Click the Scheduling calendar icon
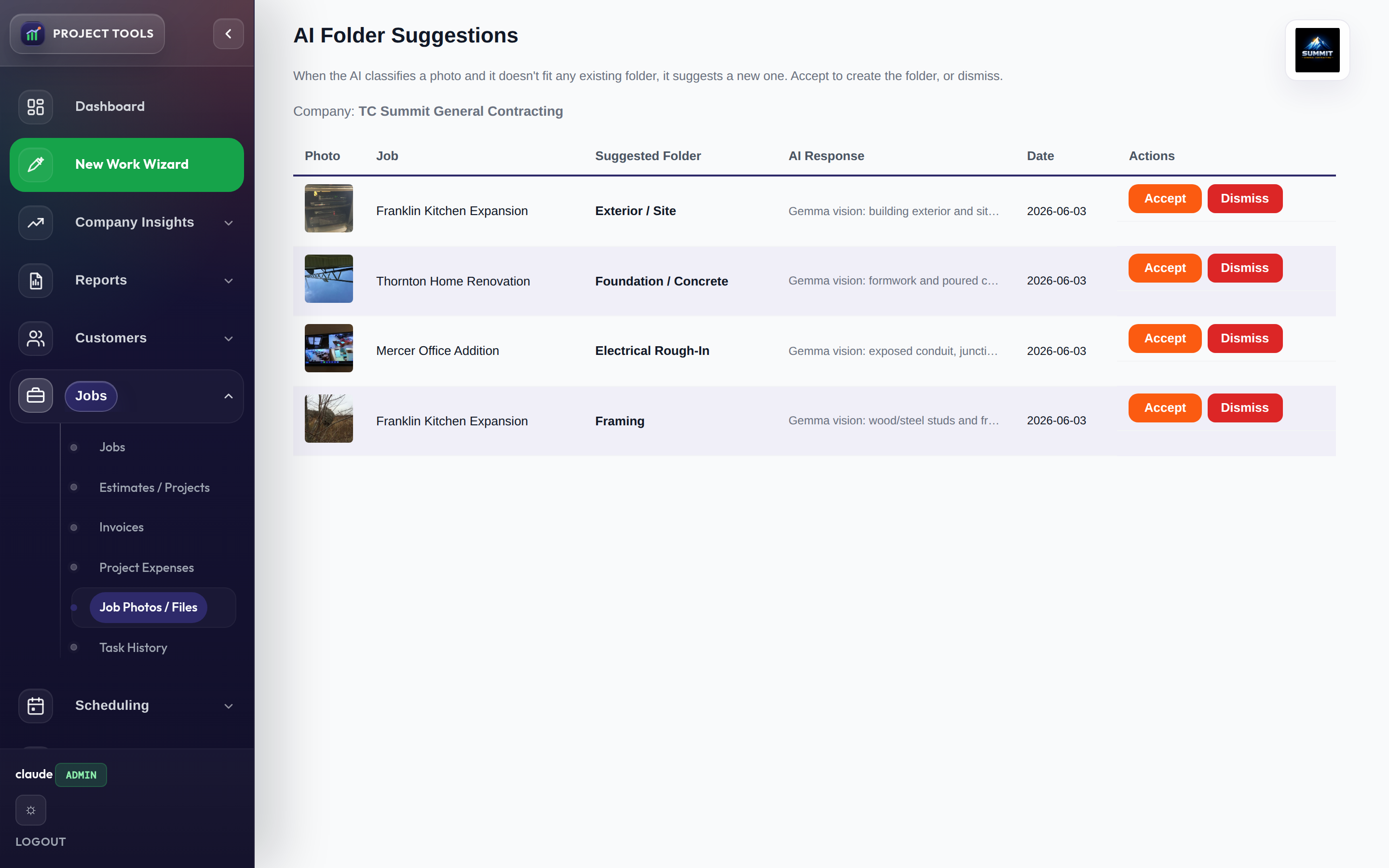Screen dimensions: 1389x868 pyautogui.click(x=36, y=705)
